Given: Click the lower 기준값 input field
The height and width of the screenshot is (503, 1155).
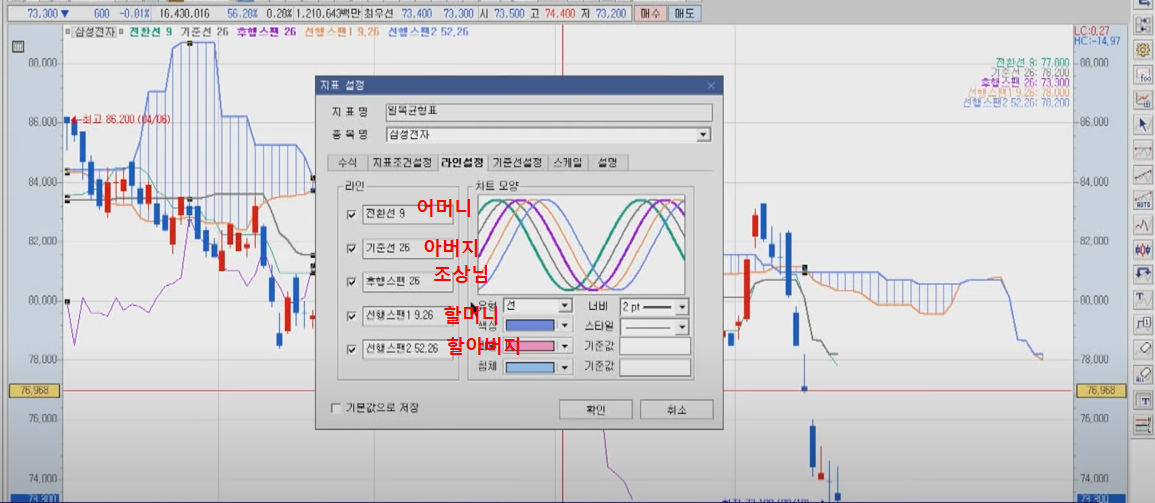Looking at the screenshot, I should [x=655, y=367].
